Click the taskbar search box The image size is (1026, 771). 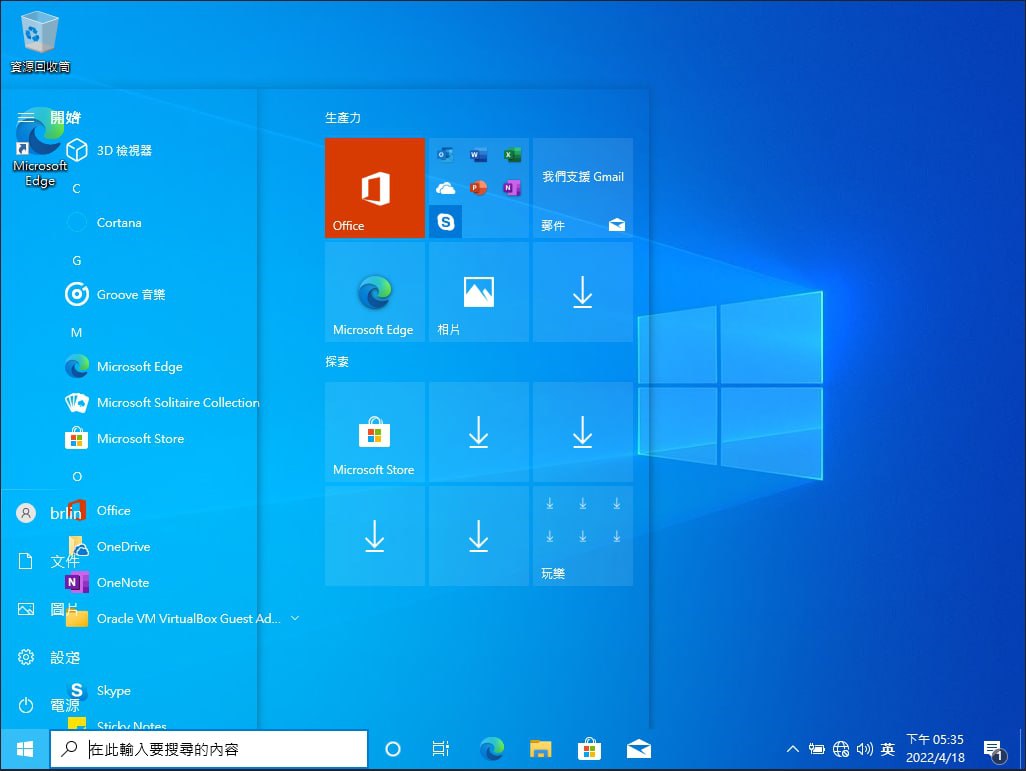pyautogui.click(x=209, y=749)
